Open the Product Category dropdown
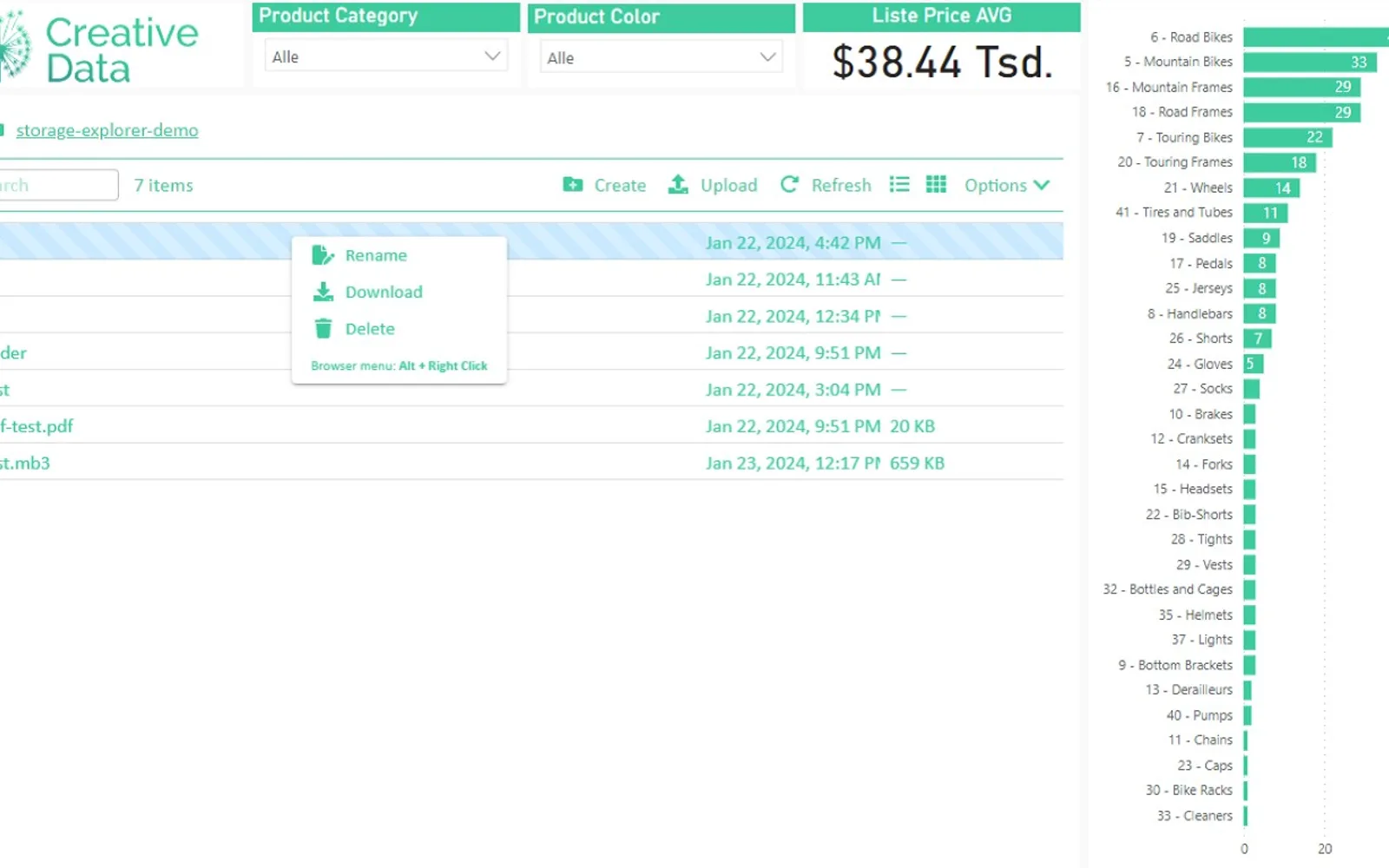 click(385, 56)
